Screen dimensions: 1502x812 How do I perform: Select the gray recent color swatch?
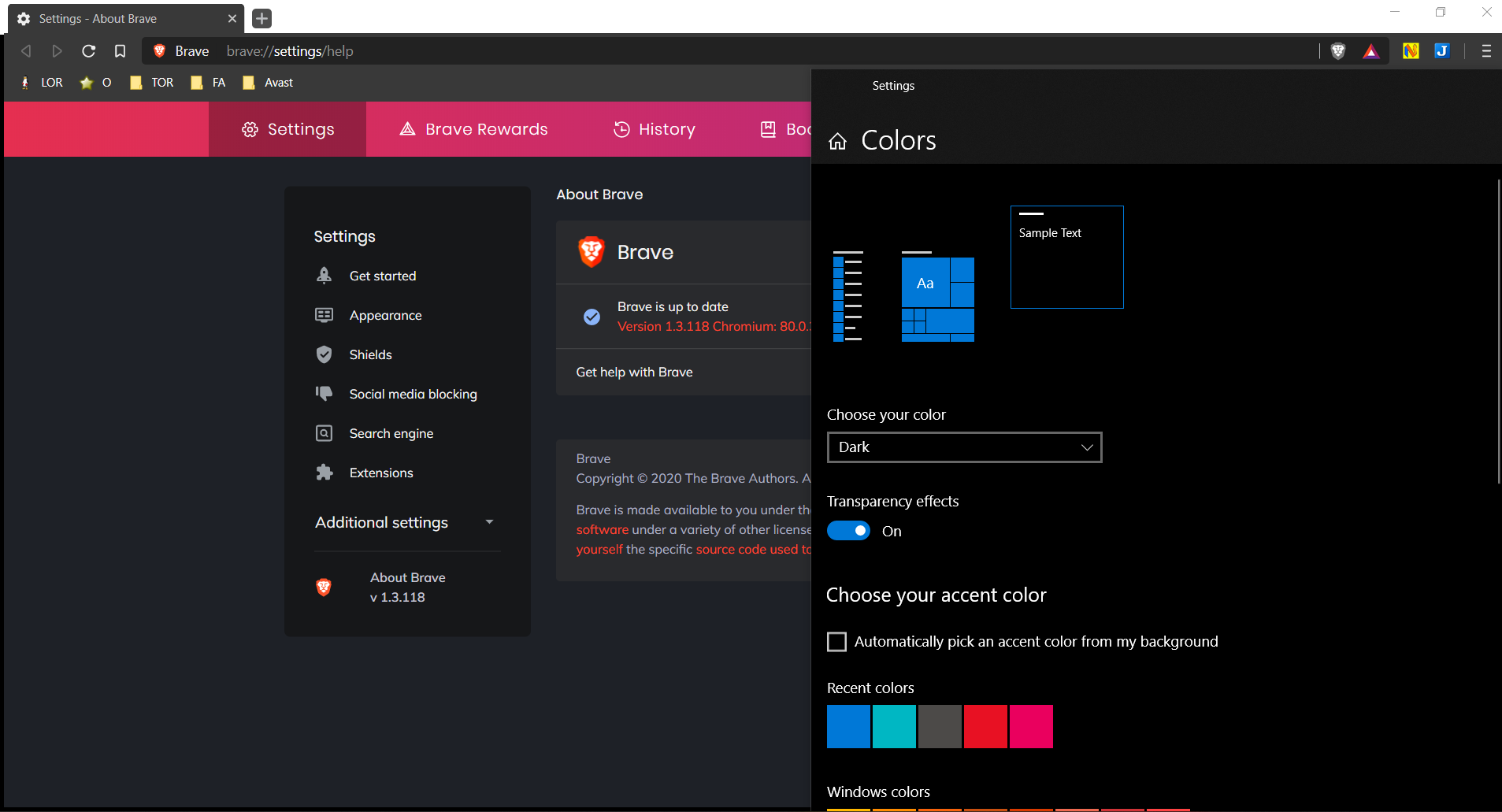(940, 726)
